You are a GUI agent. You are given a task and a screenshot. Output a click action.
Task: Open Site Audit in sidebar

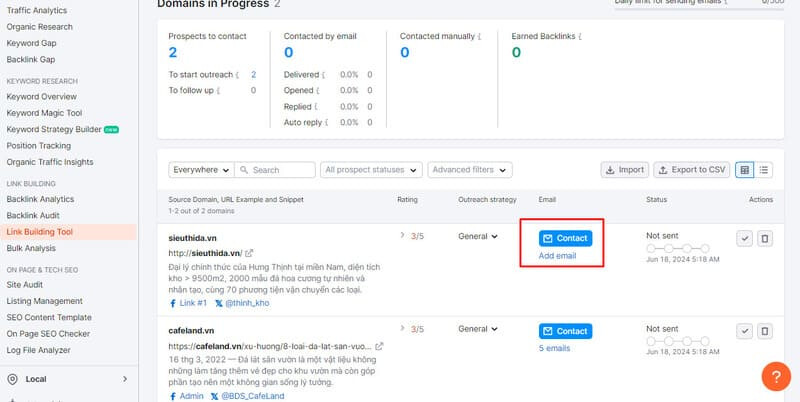coord(24,285)
